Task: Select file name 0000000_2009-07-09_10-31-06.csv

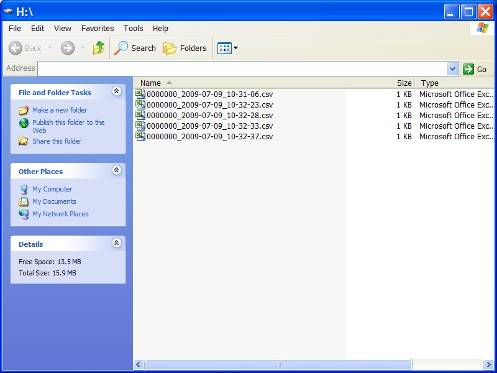Action: tap(210, 94)
